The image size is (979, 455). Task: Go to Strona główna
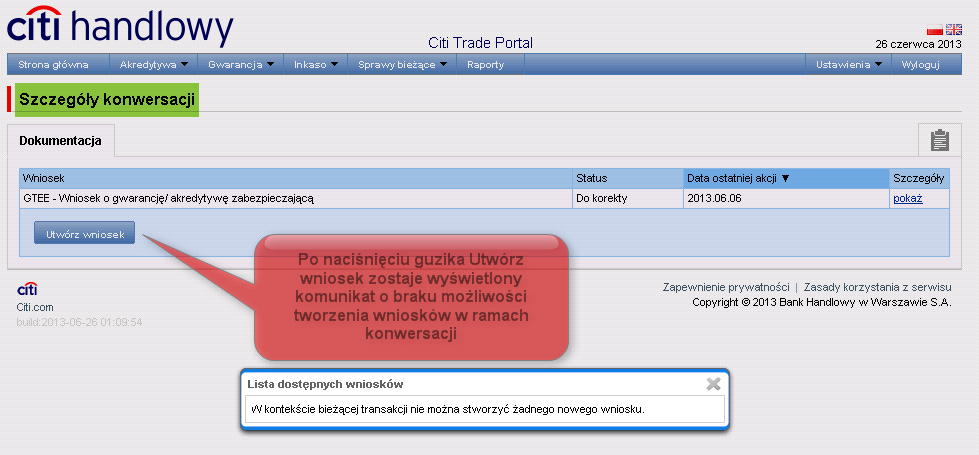click(x=53, y=64)
